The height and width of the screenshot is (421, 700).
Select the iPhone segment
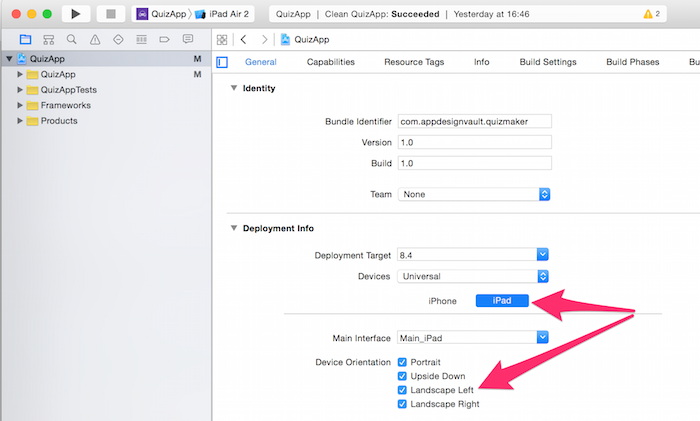click(x=442, y=301)
